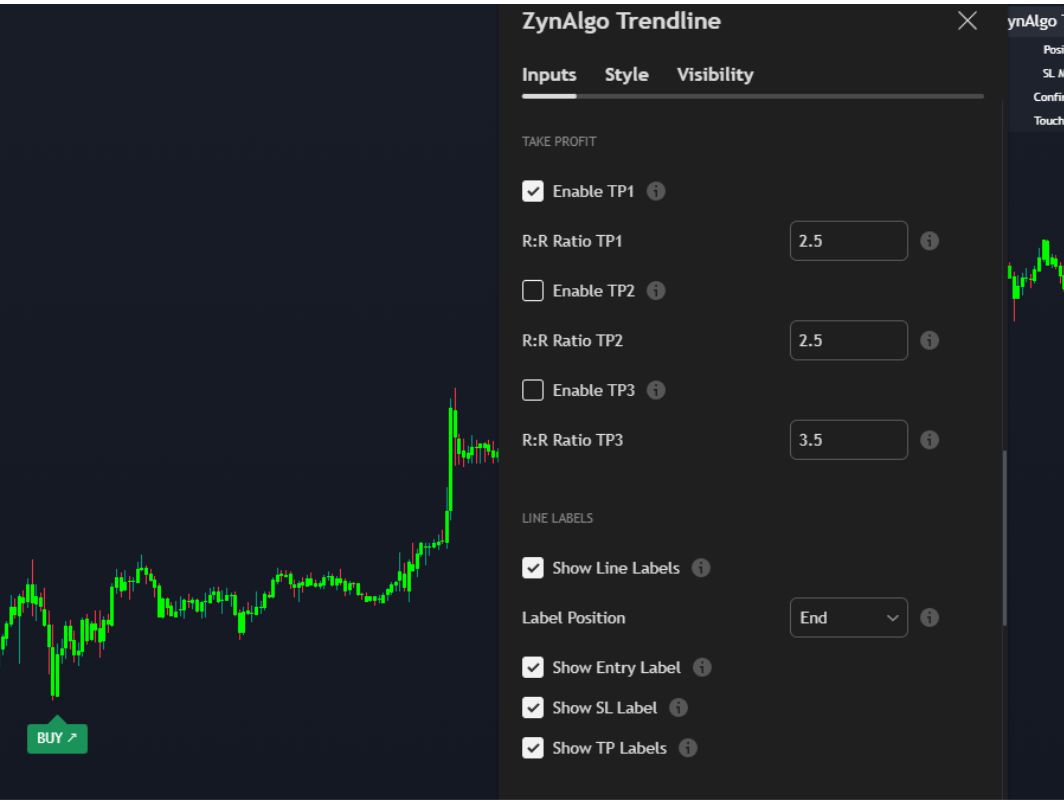The height and width of the screenshot is (800, 1064).
Task: Open the Label Position dropdown
Action: [848, 618]
